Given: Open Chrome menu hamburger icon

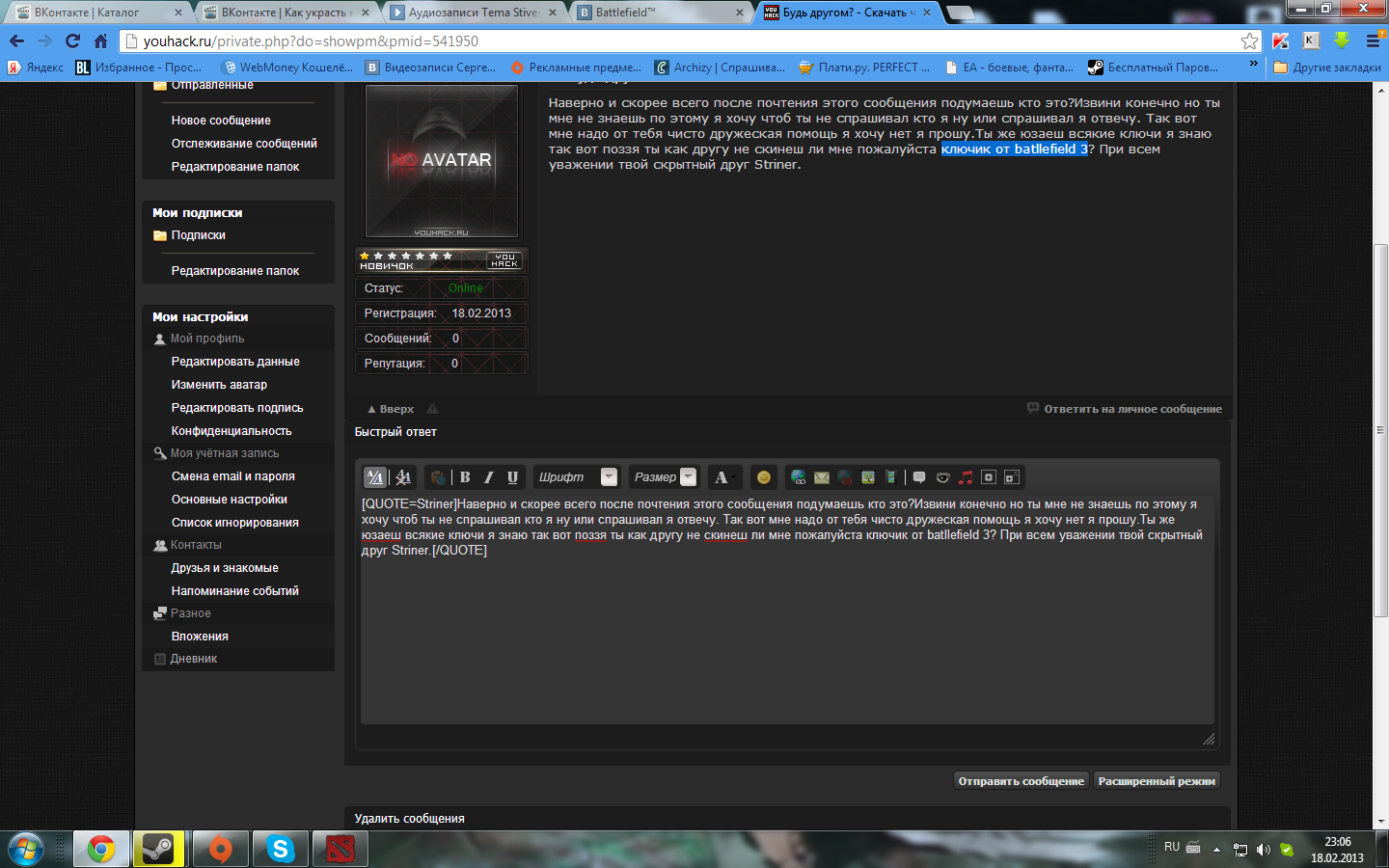Looking at the screenshot, I should [x=1374, y=41].
